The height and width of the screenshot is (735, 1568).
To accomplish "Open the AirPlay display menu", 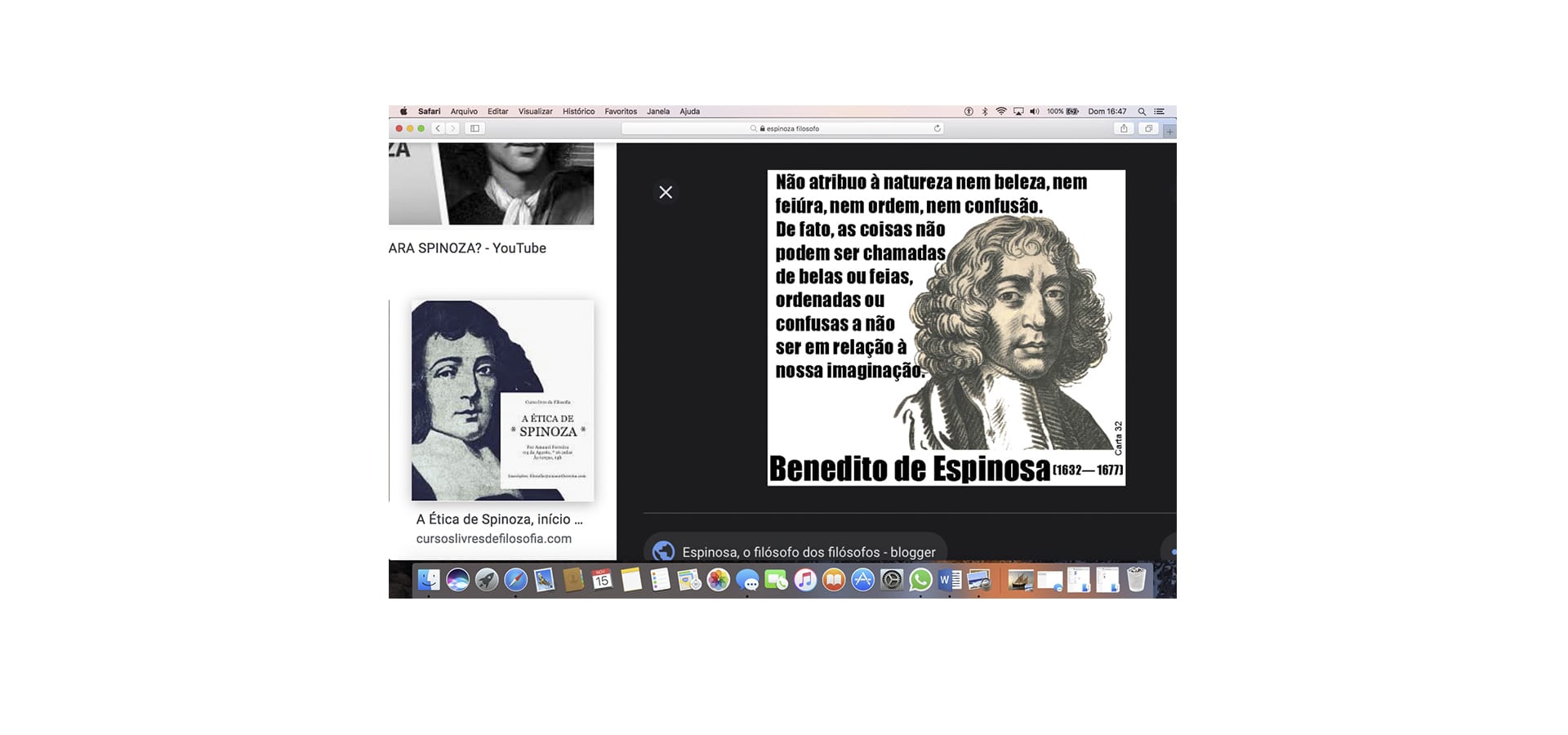I will click(x=1018, y=111).
